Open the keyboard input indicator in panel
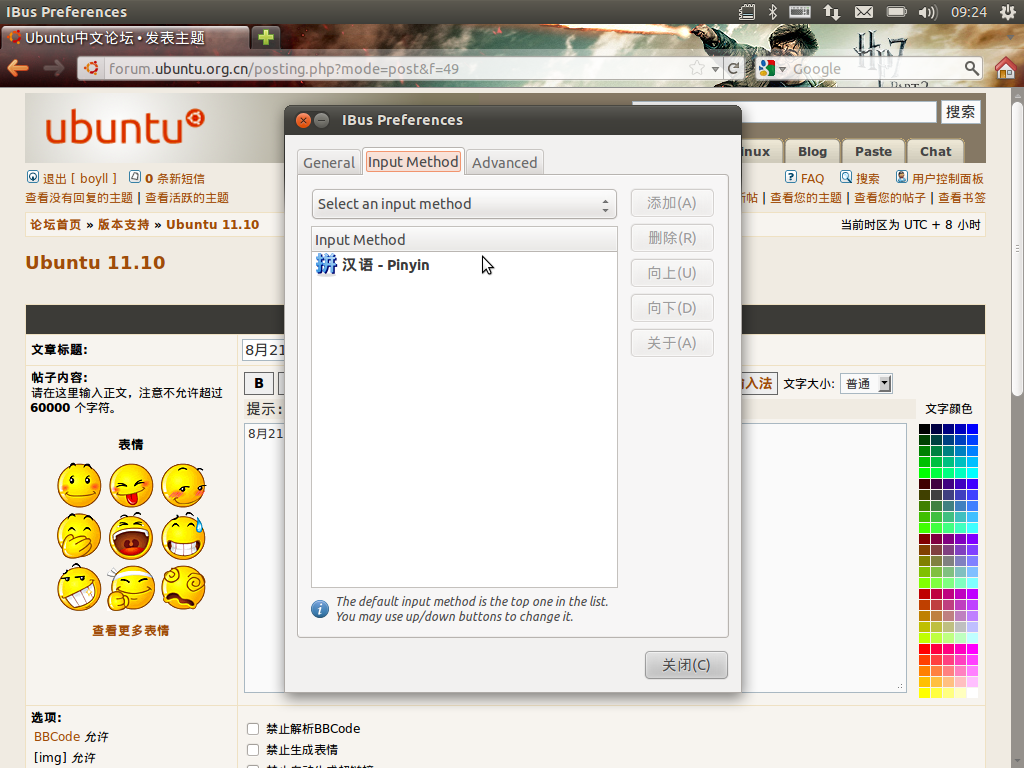 (x=799, y=12)
